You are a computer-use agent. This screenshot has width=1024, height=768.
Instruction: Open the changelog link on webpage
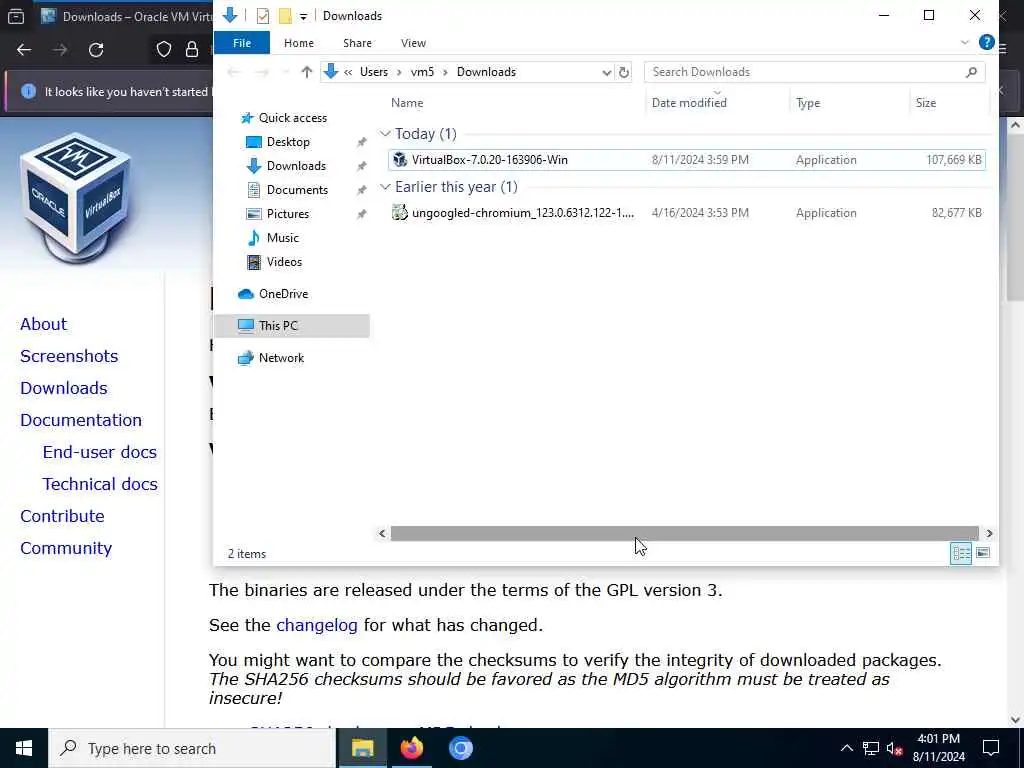pyautogui.click(x=317, y=626)
